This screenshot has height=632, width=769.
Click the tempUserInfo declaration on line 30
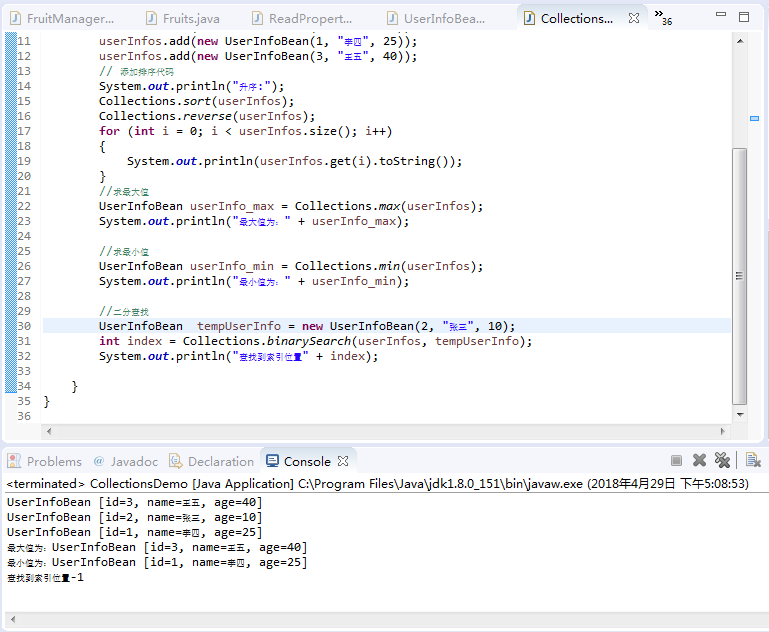(x=307, y=327)
